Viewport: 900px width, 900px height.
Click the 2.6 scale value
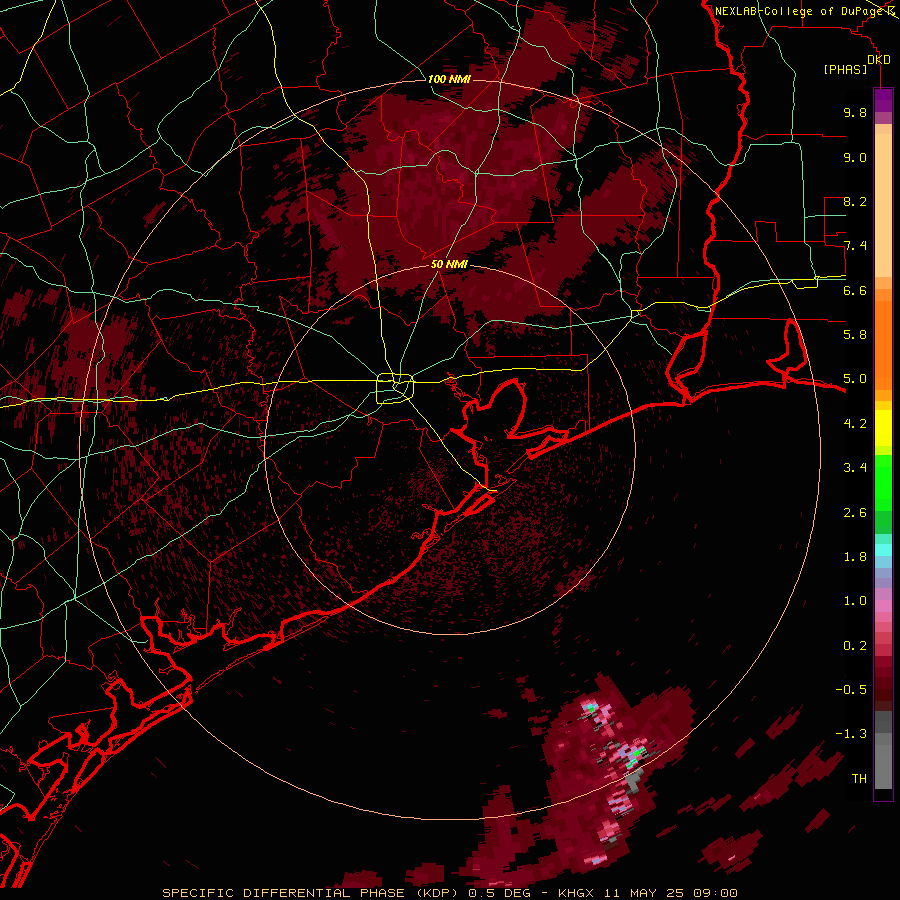tap(855, 513)
